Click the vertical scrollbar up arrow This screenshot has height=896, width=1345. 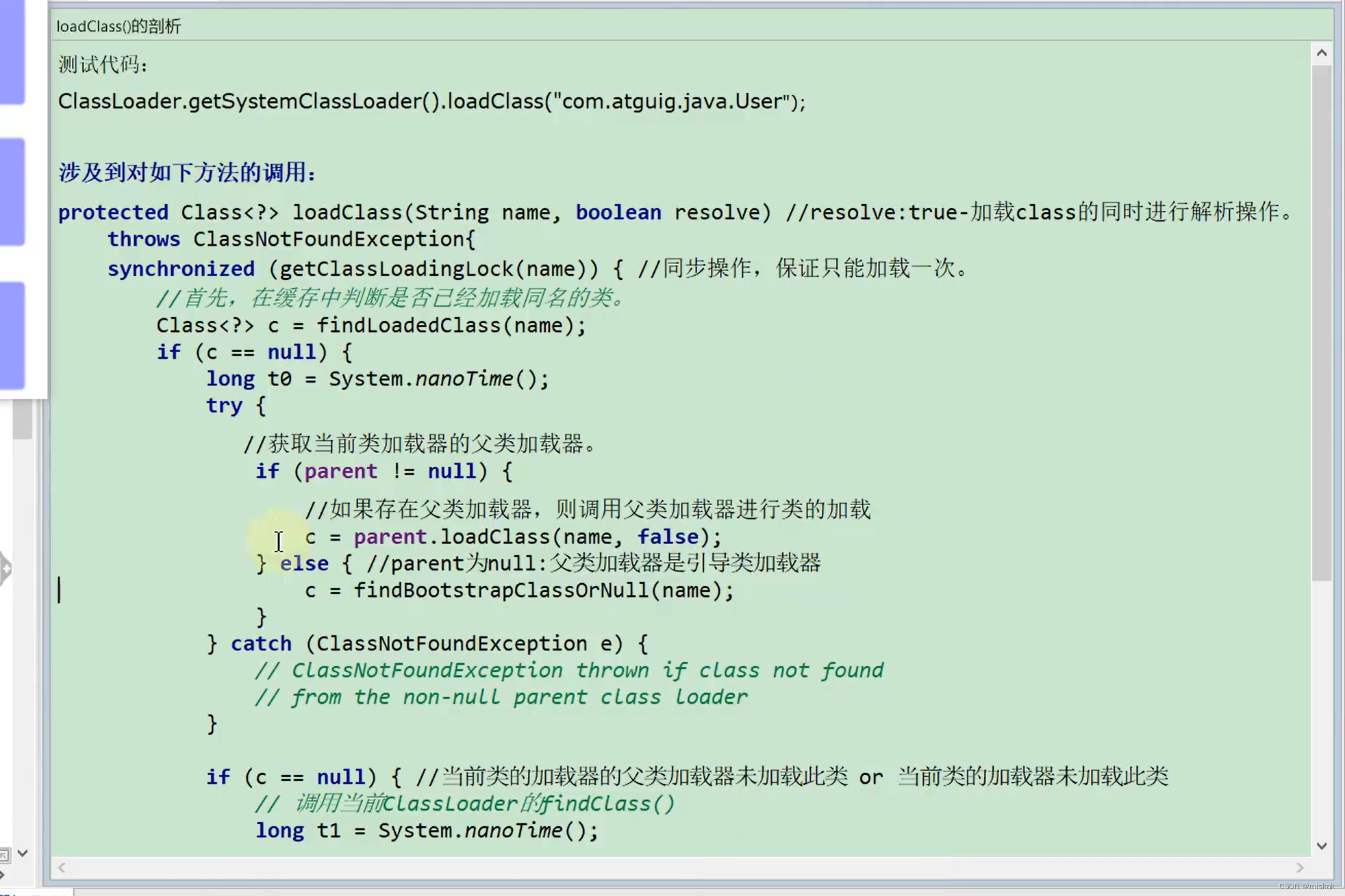1321,53
